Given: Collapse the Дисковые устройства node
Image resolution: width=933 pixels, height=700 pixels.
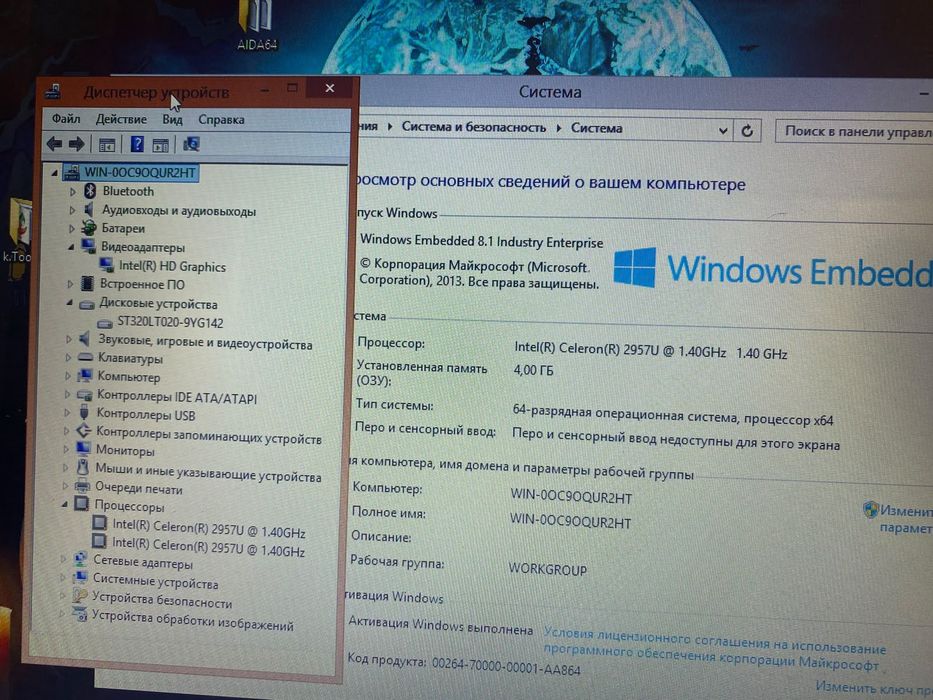Looking at the screenshot, I should click(x=70, y=302).
